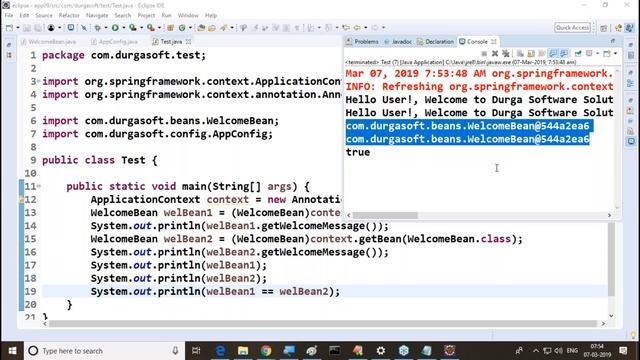Click the taskbar 'Type here to search' box
This screenshot has width=640, height=360.
coord(104,351)
